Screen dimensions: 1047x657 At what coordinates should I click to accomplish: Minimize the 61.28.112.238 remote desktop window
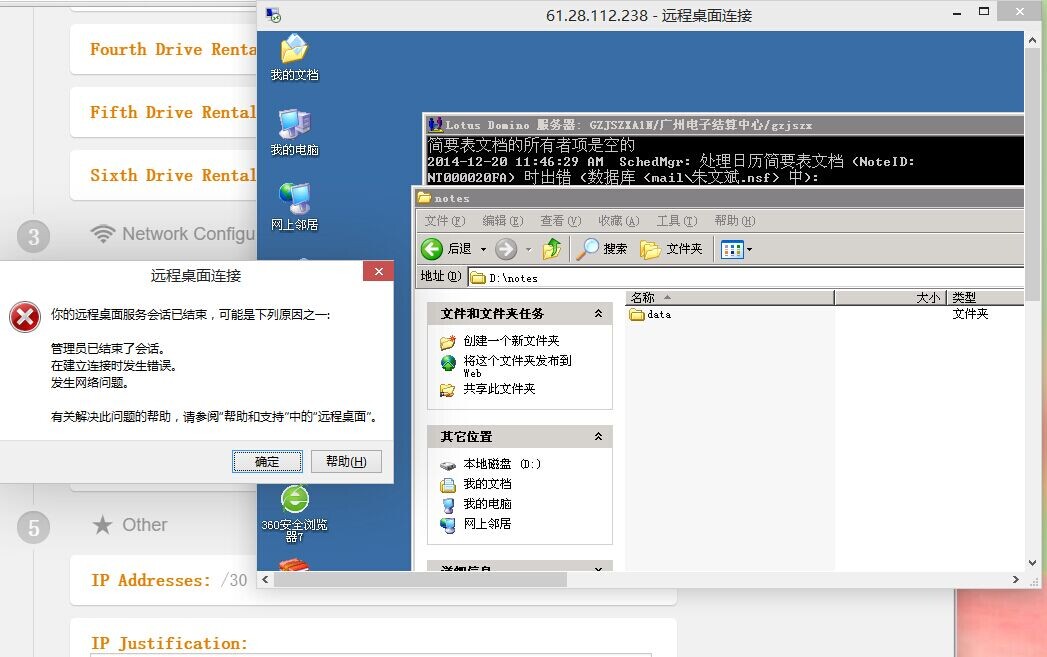(x=957, y=13)
